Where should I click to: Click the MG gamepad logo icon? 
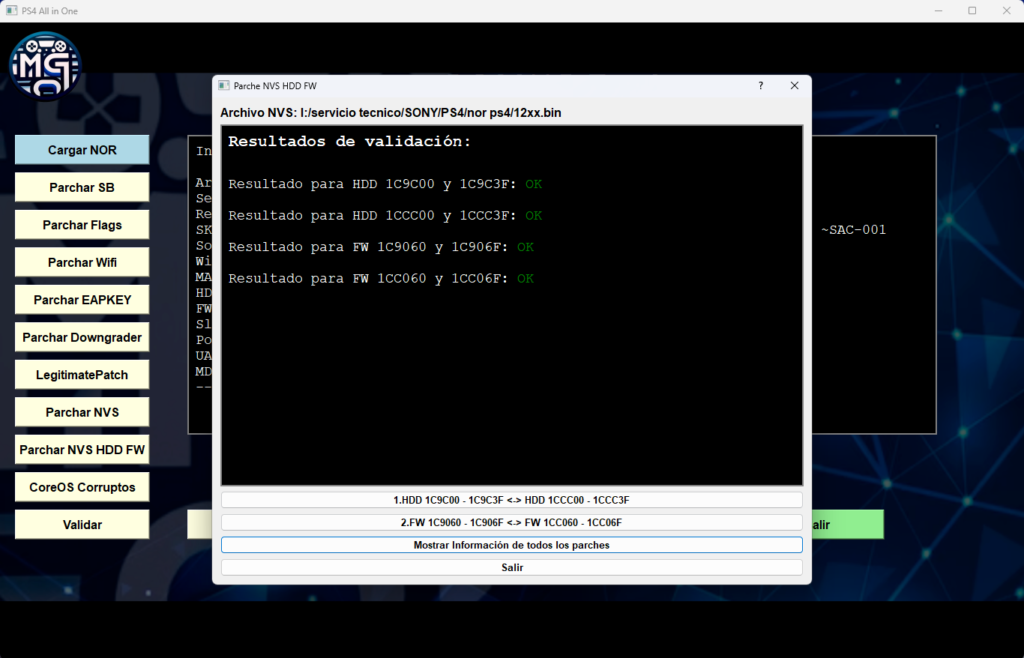click(x=45, y=65)
